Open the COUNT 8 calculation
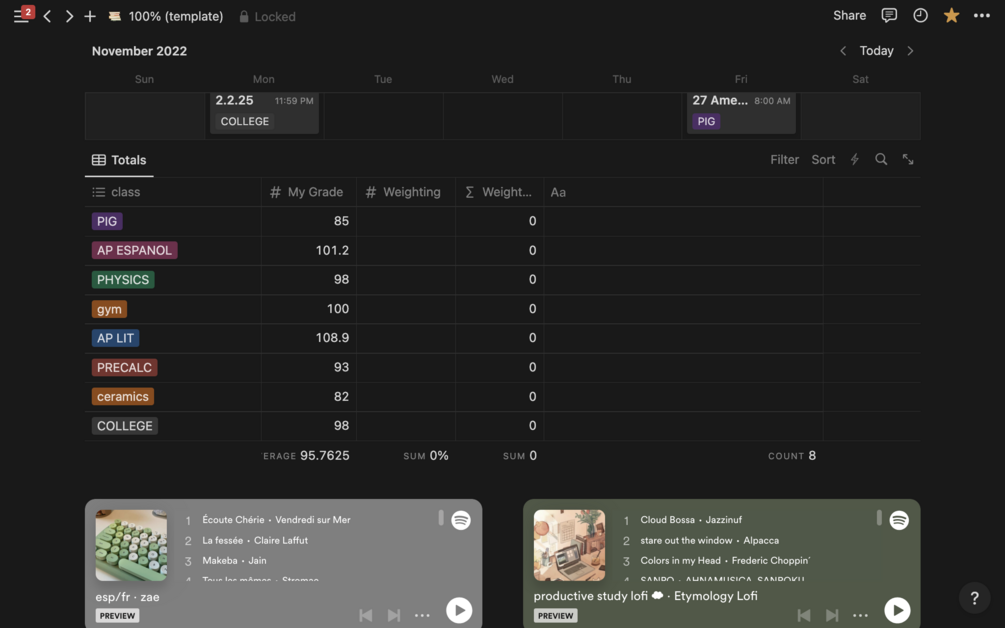 coord(792,456)
